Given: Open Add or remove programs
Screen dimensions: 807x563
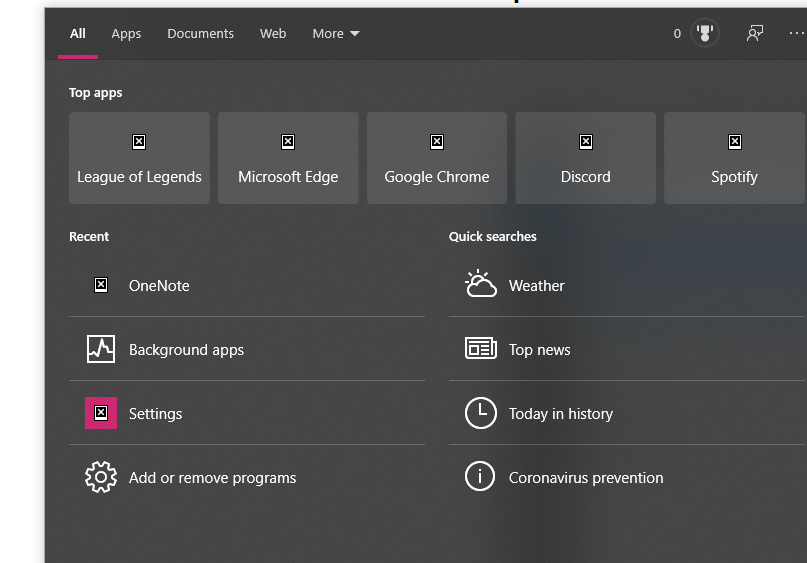Looking at the screenshot, I should (x=247, y=478).
